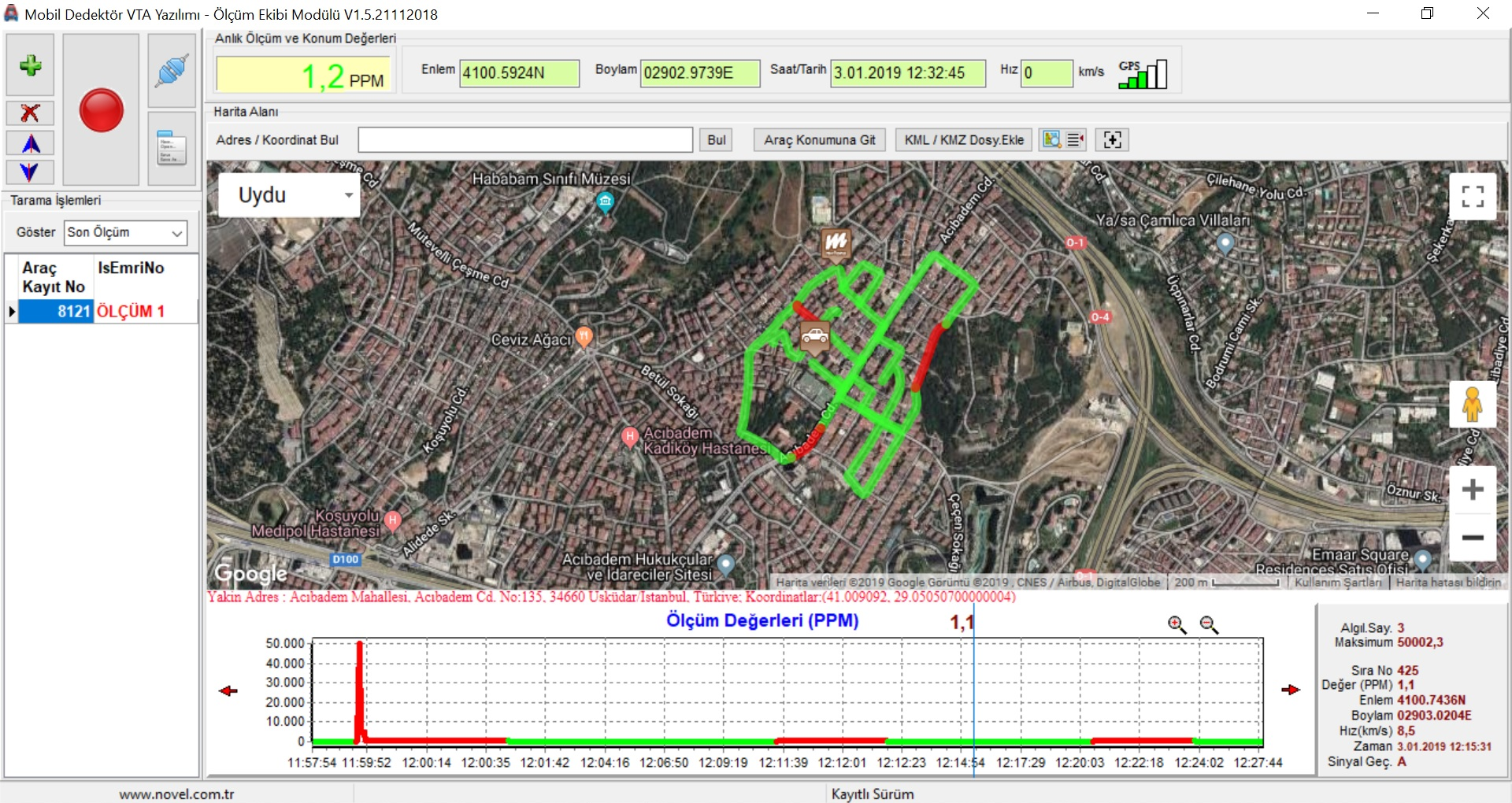Click the car position marker on map
This screenshot has height=803, width=1512.
(814, 336)
